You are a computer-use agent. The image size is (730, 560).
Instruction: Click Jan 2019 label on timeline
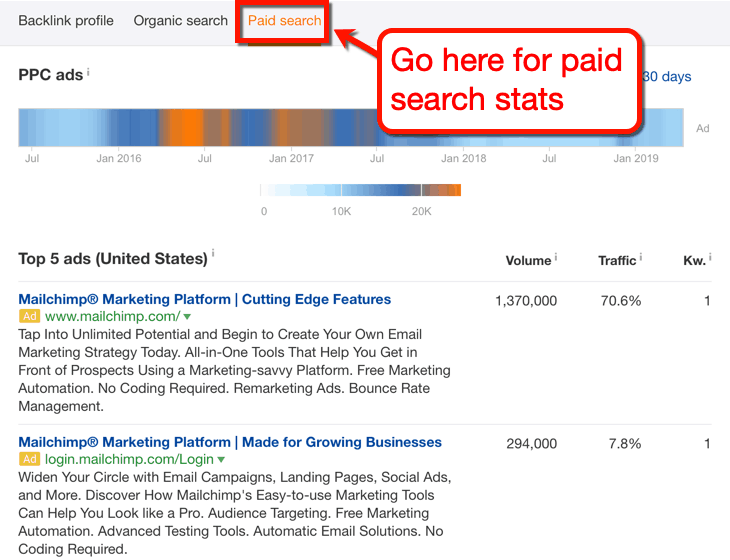pos(635,158)
